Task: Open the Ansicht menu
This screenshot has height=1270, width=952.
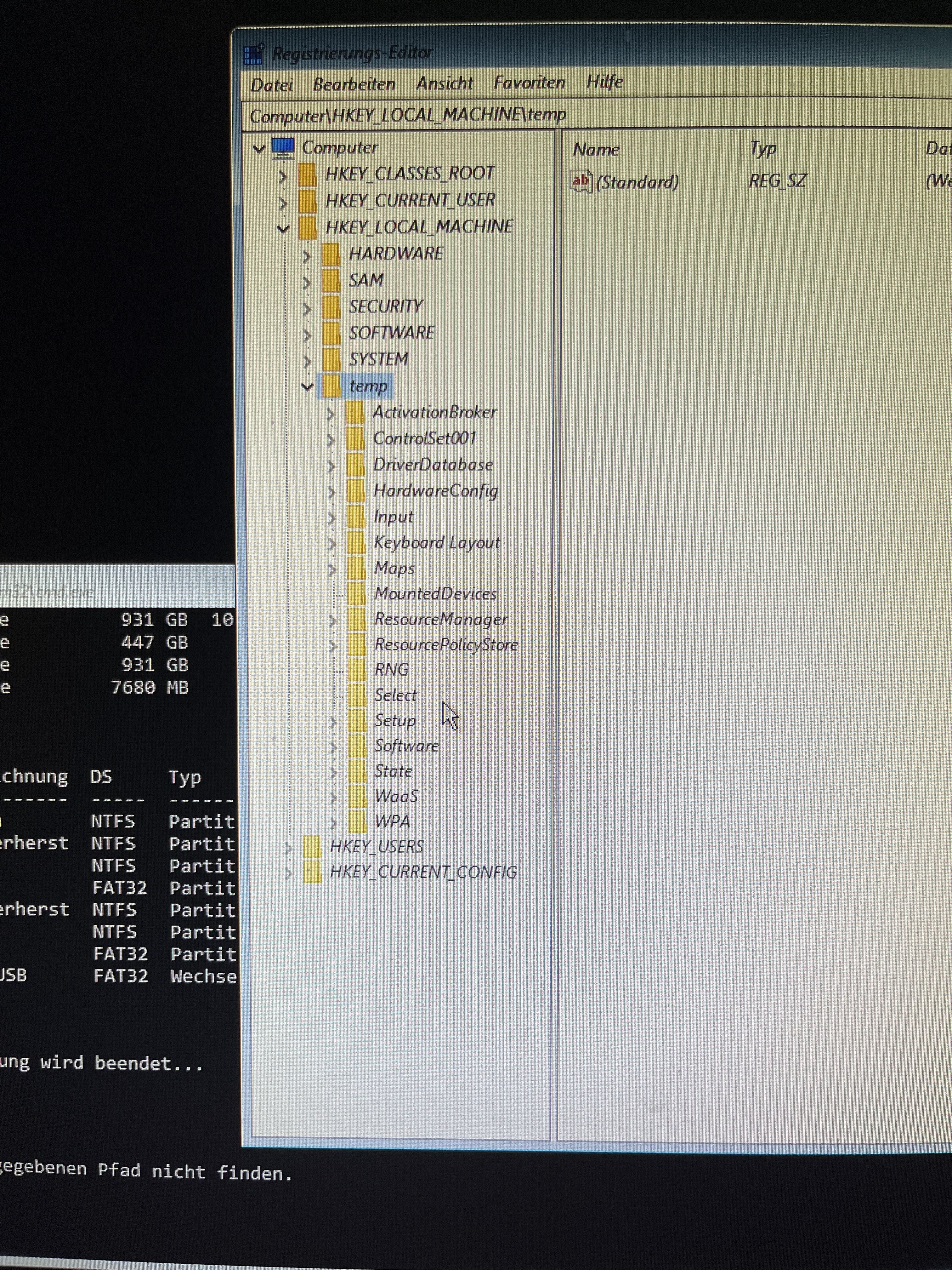Action: (444, 83)
